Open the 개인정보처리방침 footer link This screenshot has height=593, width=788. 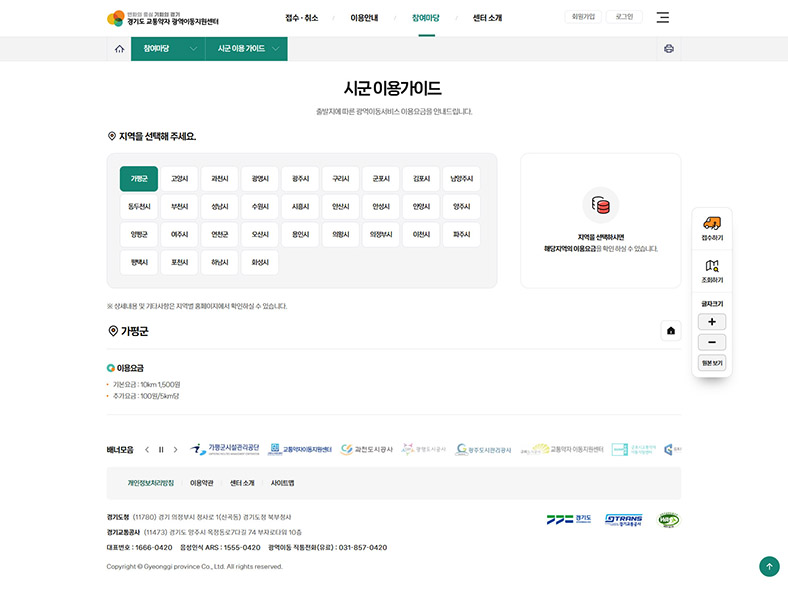point(150,483)
